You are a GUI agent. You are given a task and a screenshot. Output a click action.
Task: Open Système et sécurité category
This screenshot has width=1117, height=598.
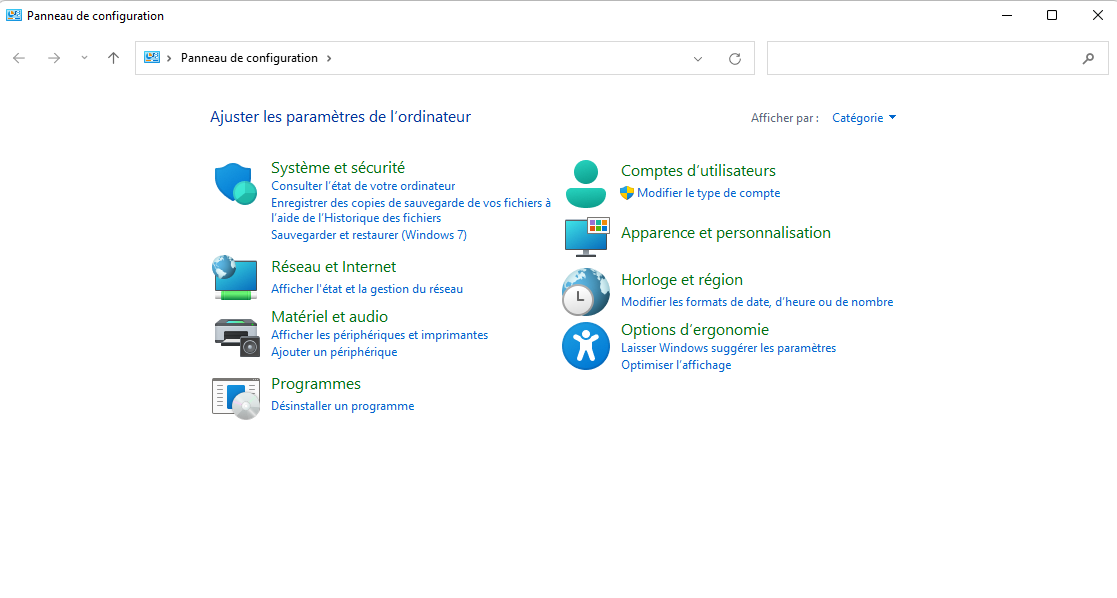[338, 167]
